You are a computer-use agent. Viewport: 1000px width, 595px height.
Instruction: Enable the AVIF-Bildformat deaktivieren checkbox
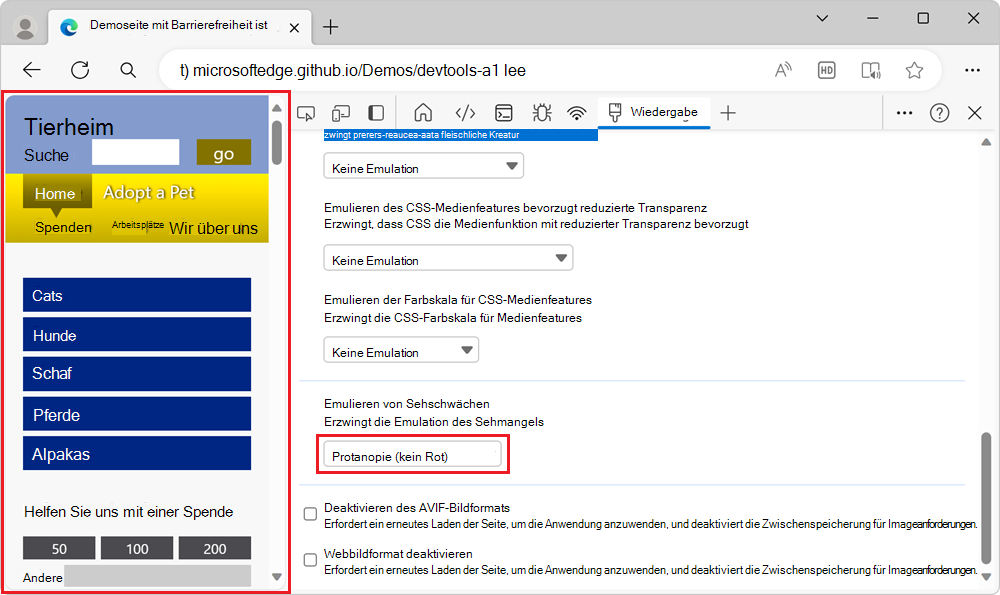(x=310, y=513)
